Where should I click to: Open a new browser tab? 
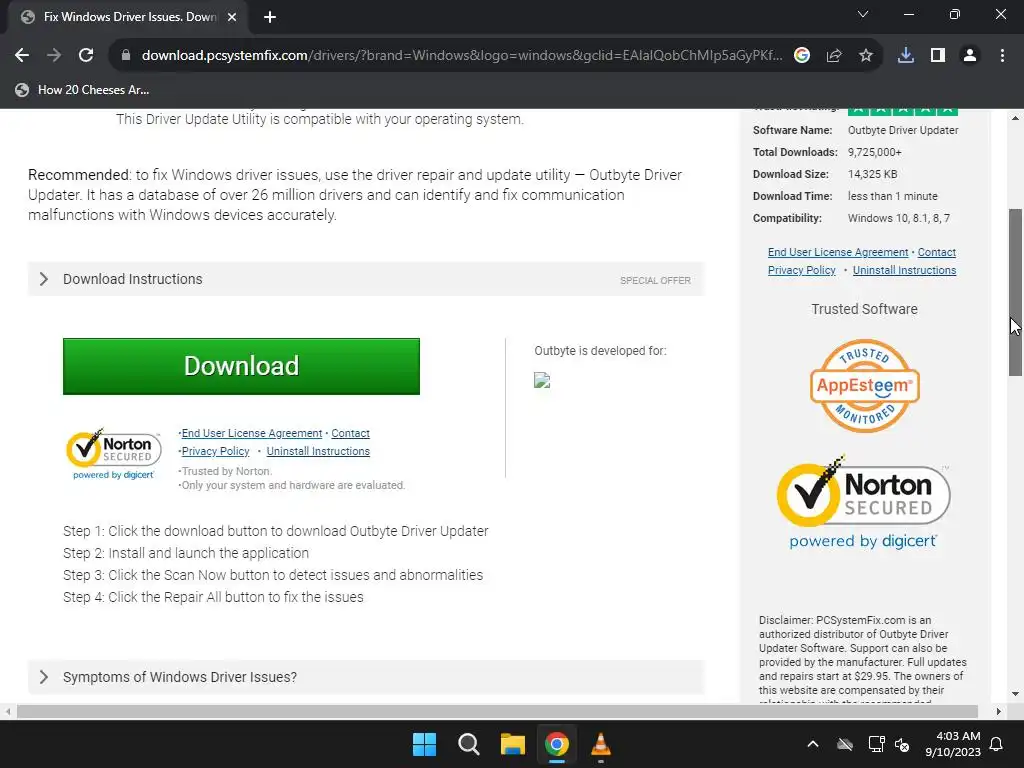coord(270,17)
